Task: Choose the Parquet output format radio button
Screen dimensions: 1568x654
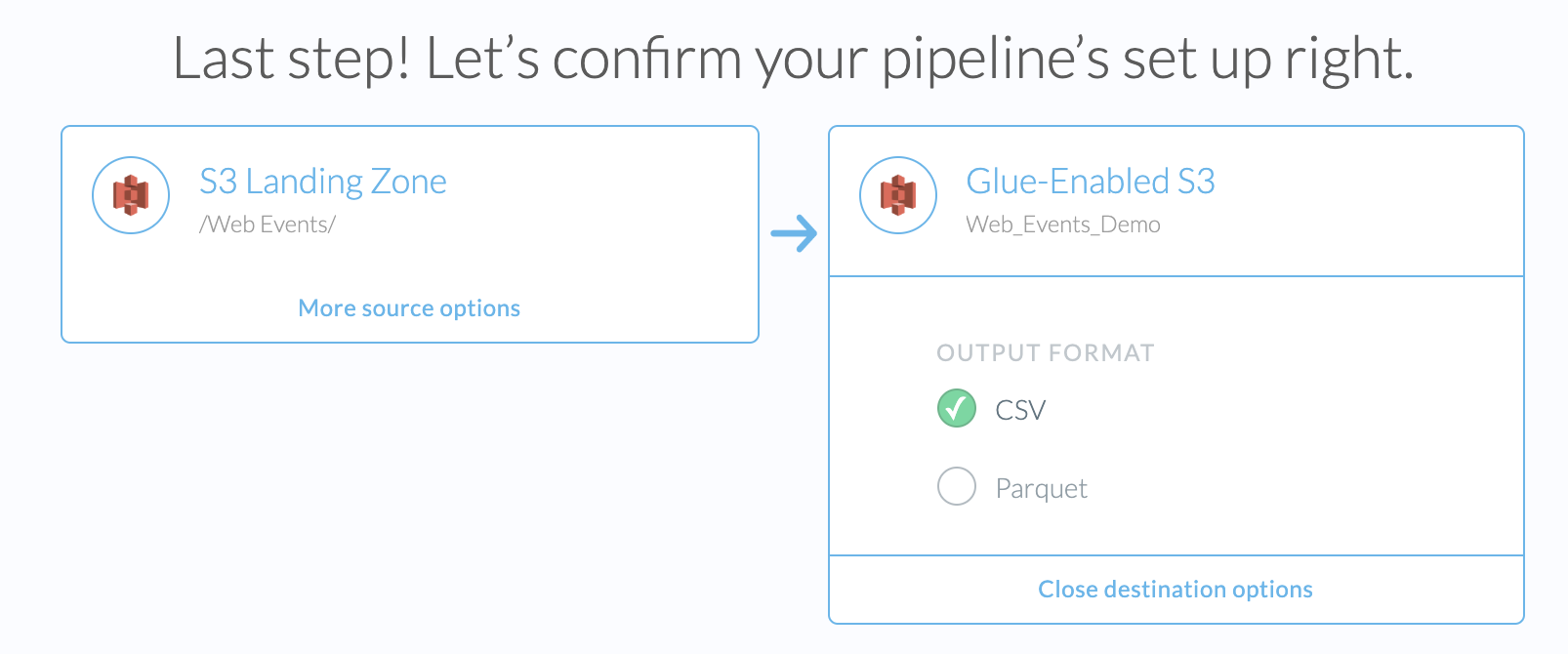Action: click(x=957, y=486)
